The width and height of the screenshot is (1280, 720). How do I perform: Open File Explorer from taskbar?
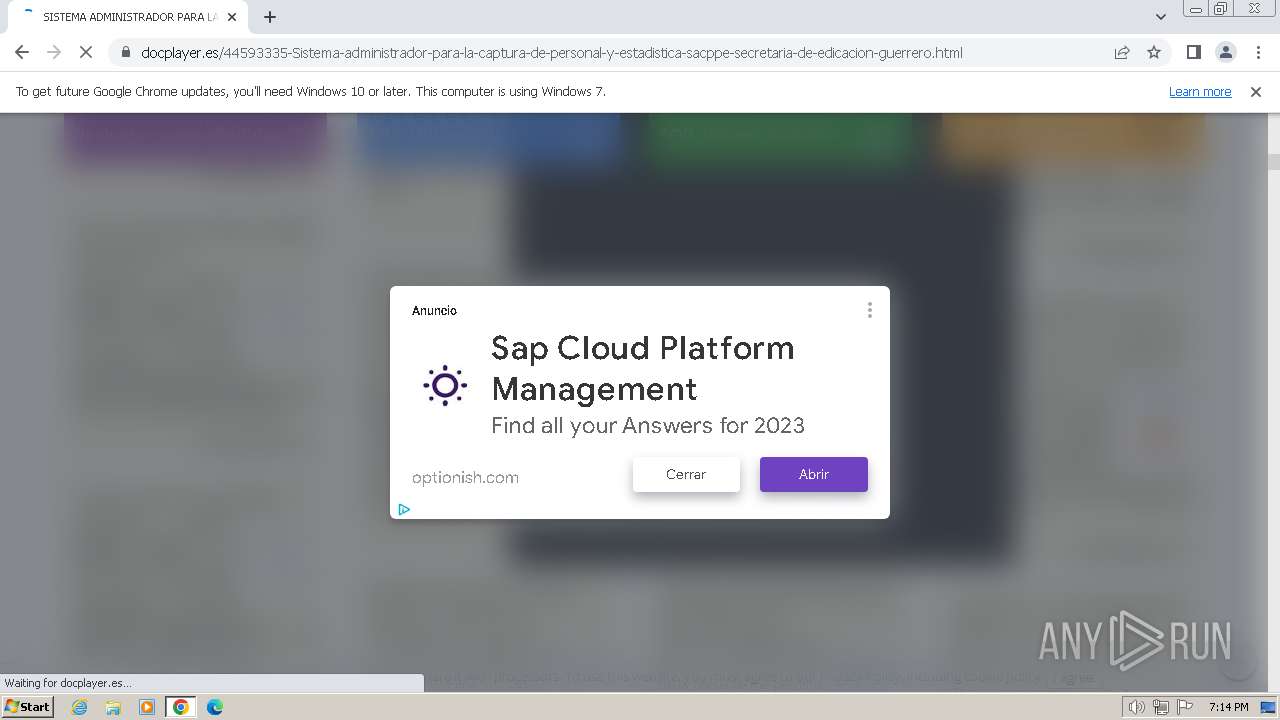(x=113, y=707)
